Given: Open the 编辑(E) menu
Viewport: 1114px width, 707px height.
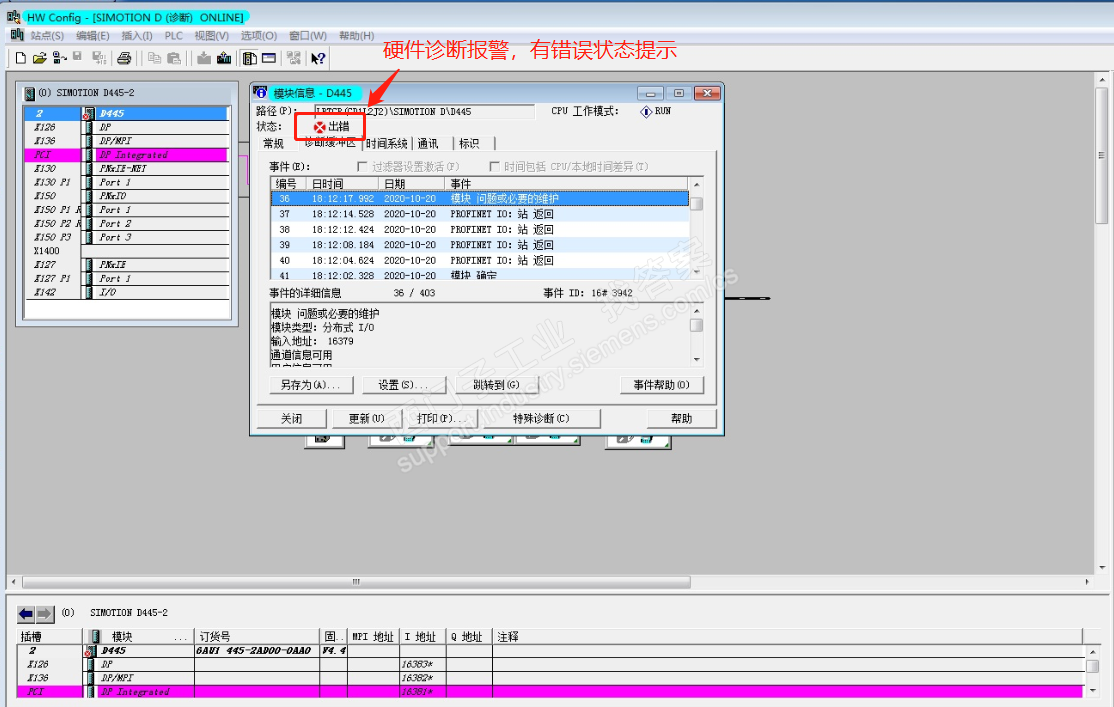Looking at the screenshot, I should pos(92,36).
